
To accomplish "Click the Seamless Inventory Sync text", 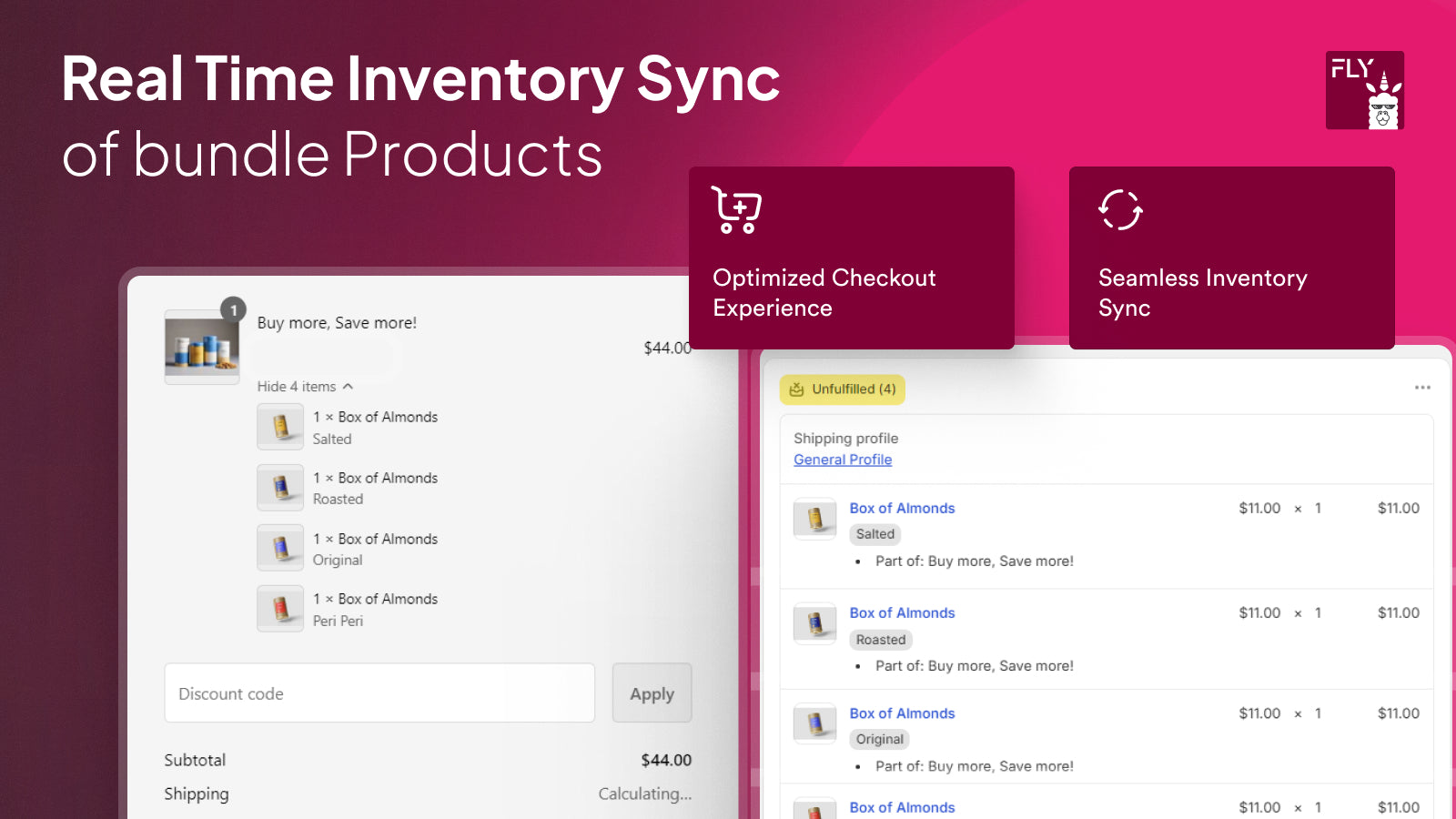I will (x=1203, y=292).
